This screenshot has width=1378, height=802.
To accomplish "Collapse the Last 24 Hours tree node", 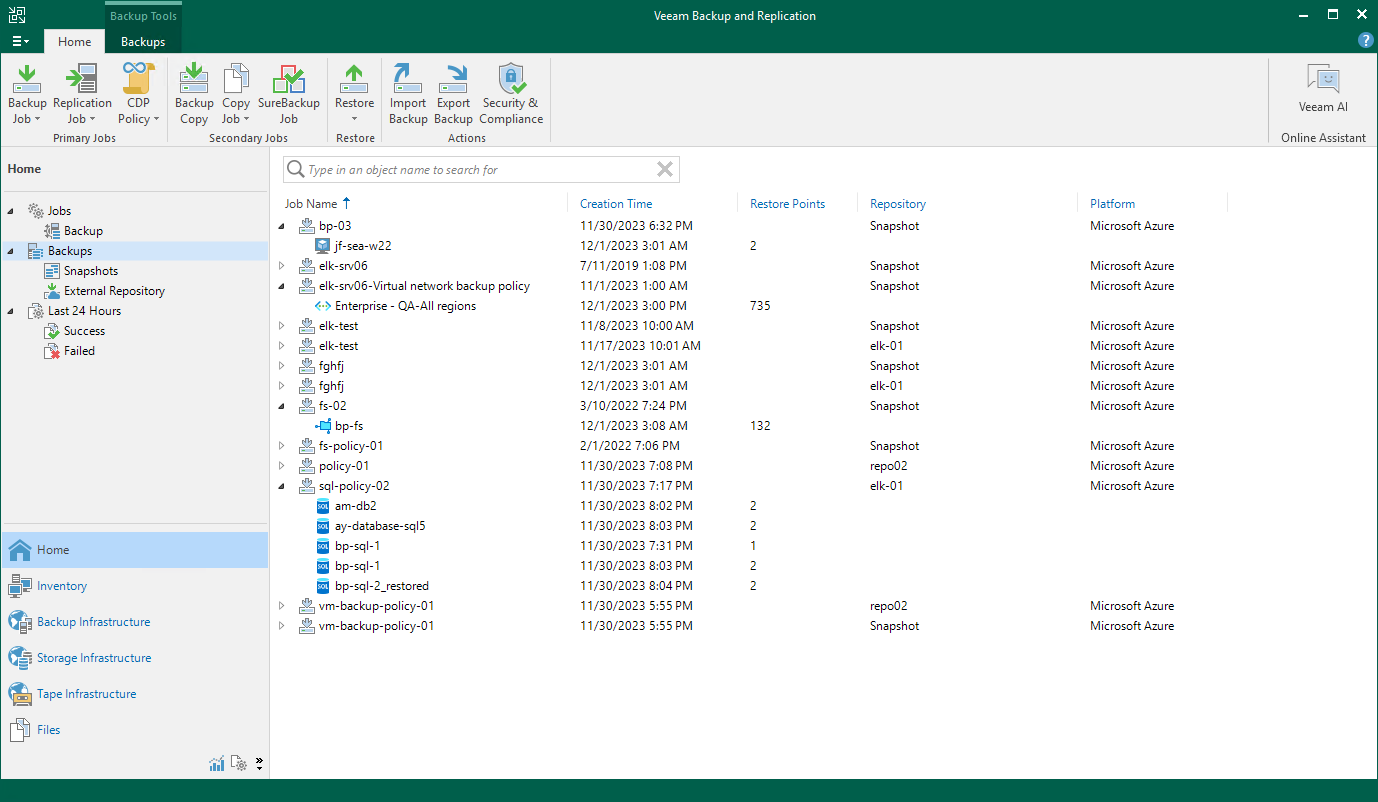I will click(11, 311).
